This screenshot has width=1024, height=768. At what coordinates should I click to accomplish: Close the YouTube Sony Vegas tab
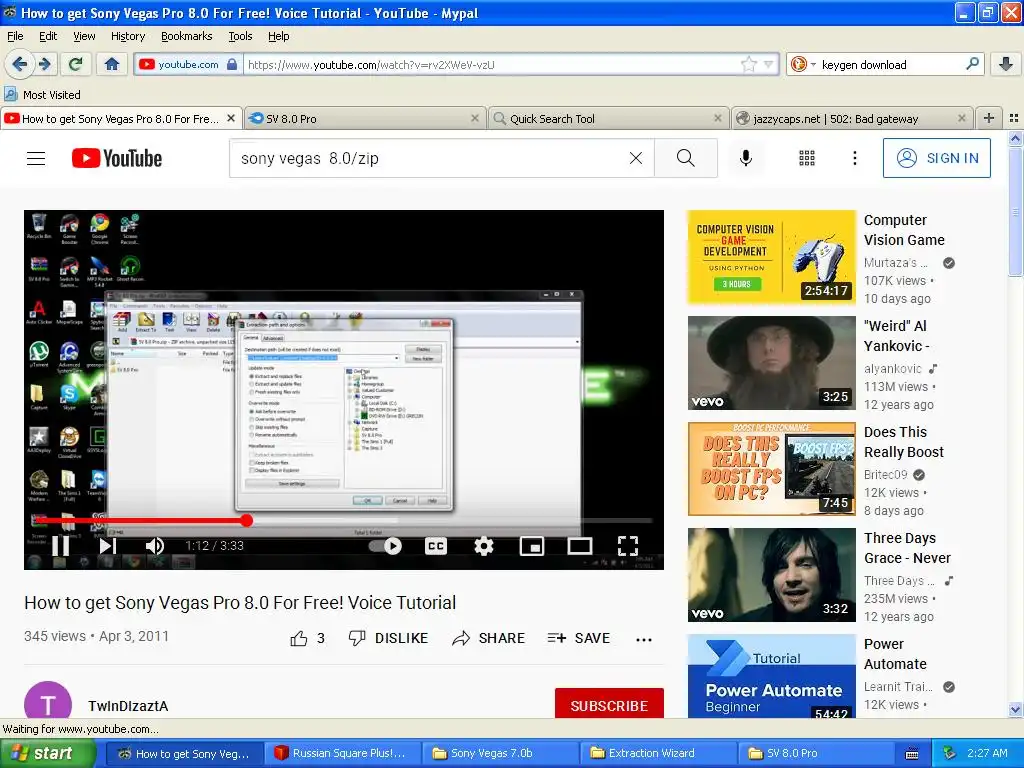[x=231, y=118]
